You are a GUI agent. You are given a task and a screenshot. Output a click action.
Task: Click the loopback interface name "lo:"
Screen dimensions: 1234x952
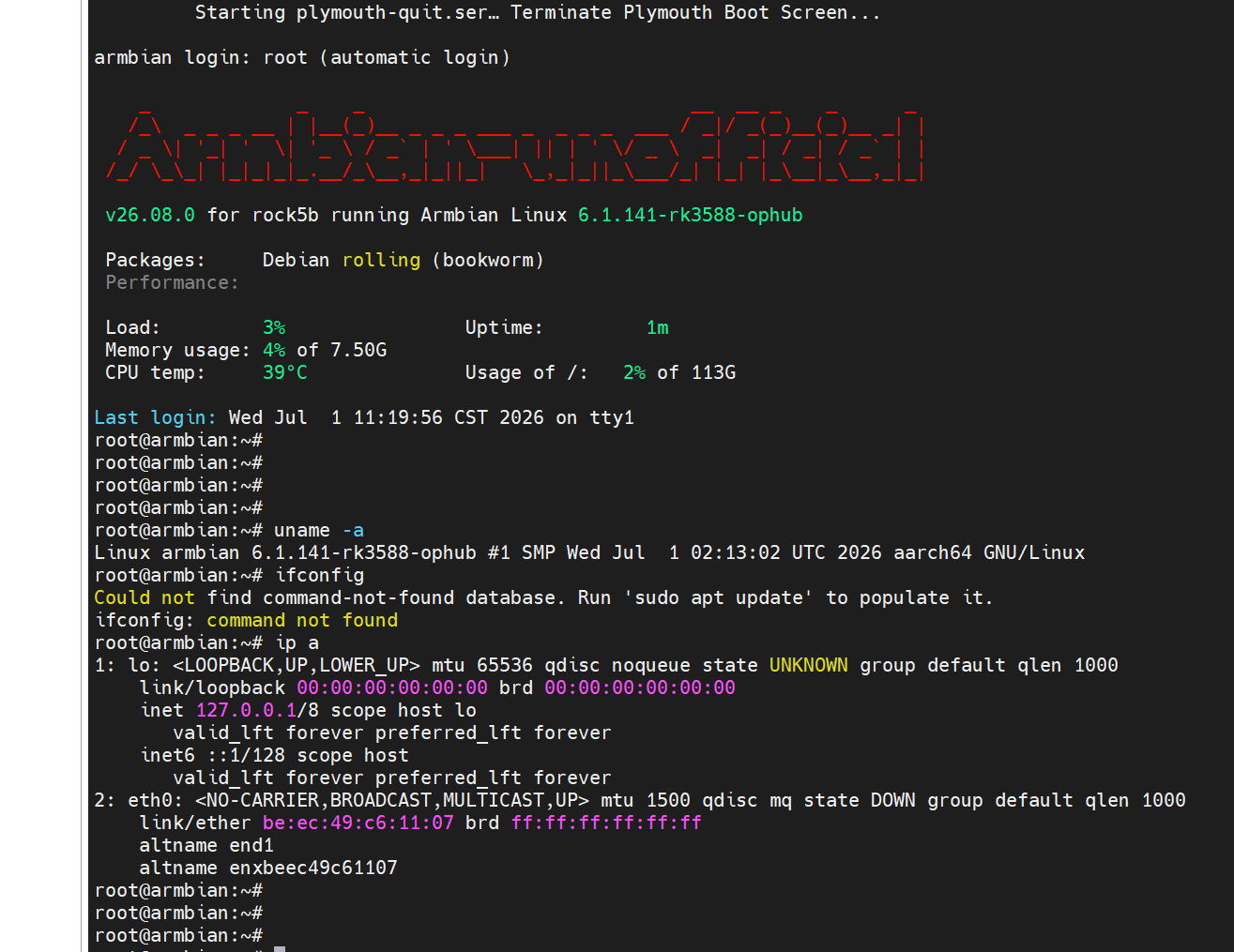point(145,666)
